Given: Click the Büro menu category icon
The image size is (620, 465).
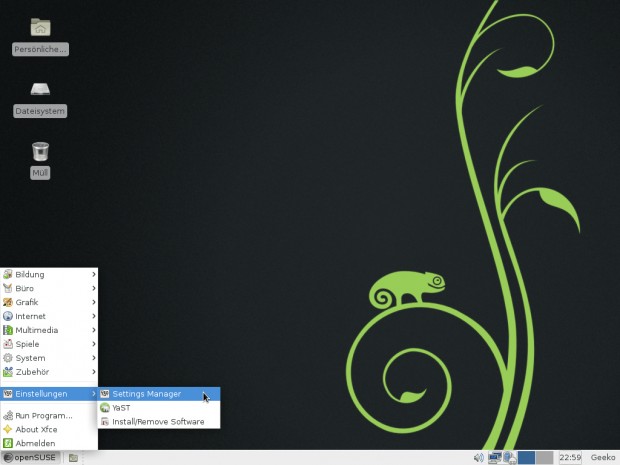Looking at the screenshot, I should point(8,288).
